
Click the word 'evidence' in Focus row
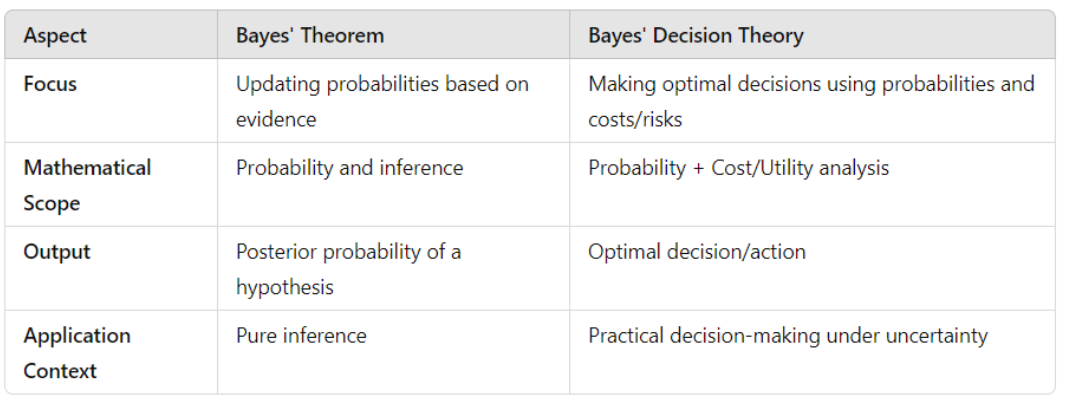276,119
